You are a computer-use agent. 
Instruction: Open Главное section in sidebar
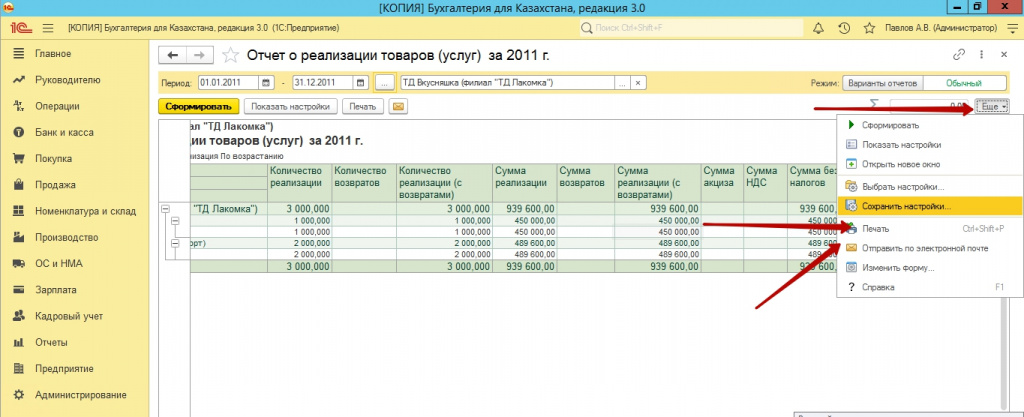coord(74,54)
